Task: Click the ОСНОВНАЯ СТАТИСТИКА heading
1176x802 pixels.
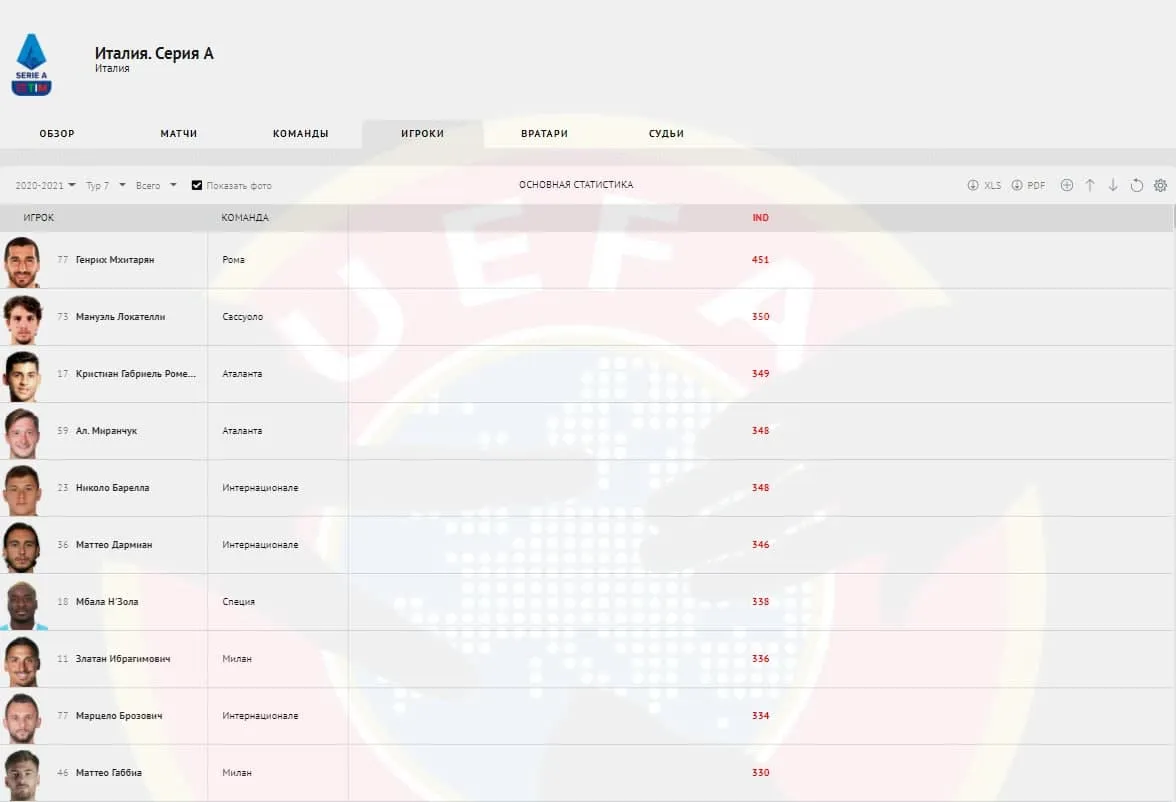Action: click(x=576, y=185)
